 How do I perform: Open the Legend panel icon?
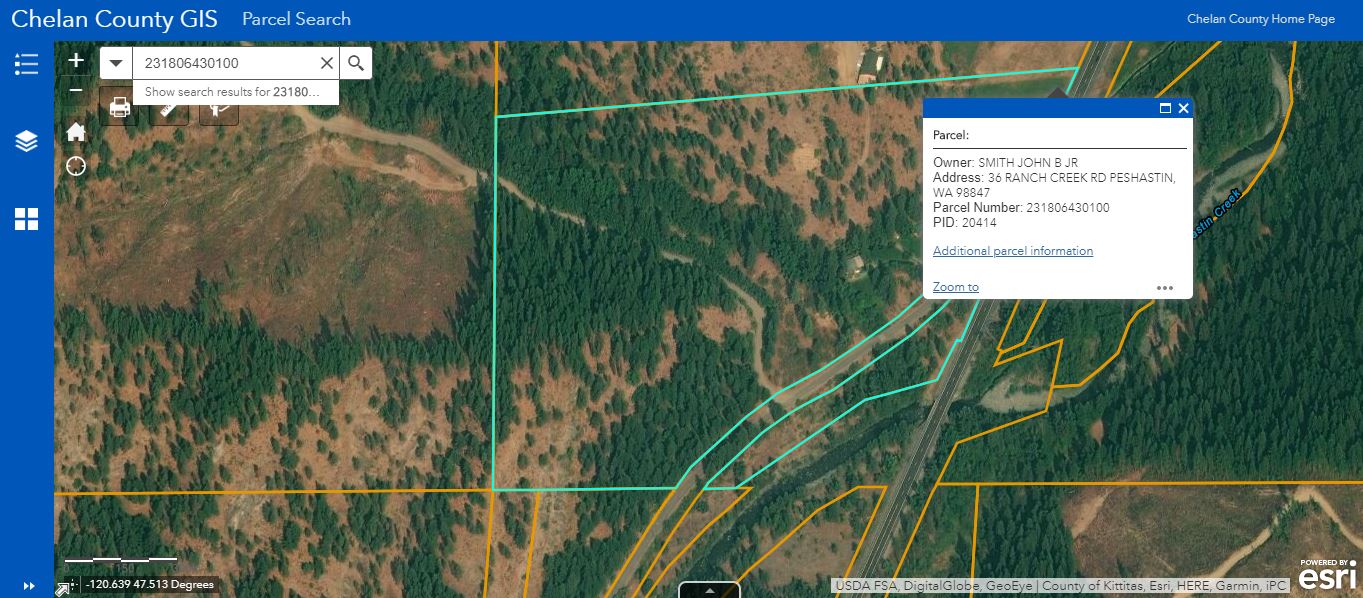pyautogui.click(x=26, y=64)
